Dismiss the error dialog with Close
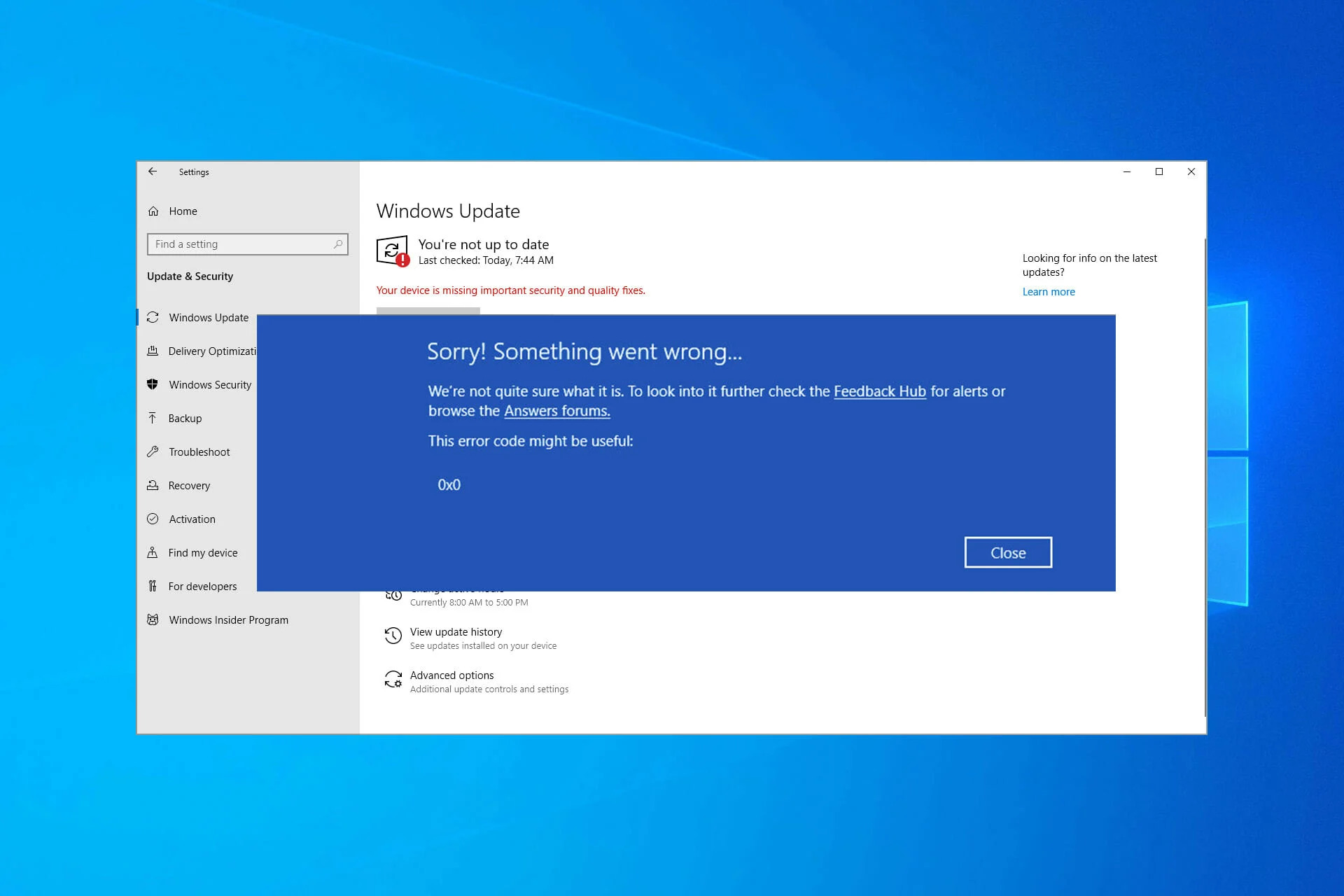 click(1007, 552)
